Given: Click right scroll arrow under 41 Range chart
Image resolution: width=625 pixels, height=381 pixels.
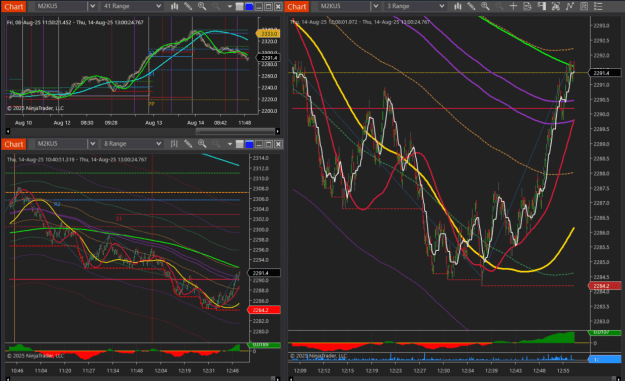Looking at the screenshot, I should point(278,131).
